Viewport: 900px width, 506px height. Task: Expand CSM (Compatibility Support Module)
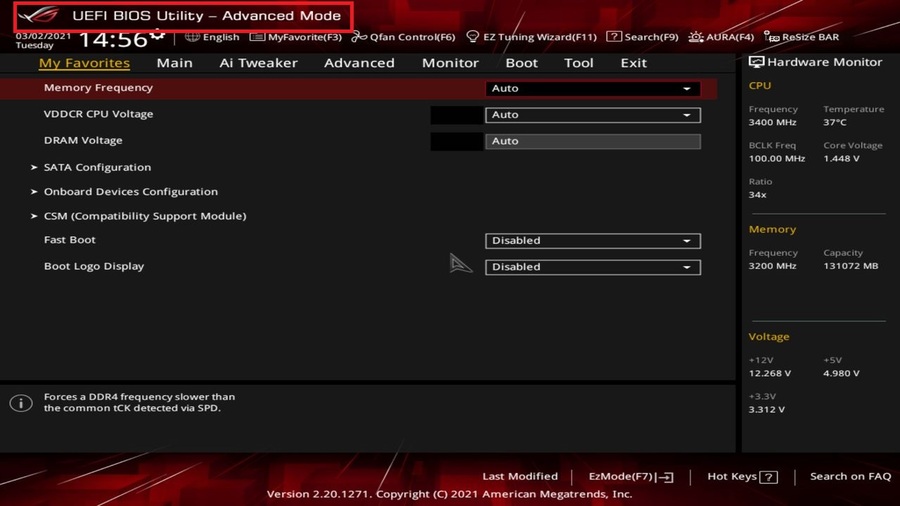(x=144, y=216)
